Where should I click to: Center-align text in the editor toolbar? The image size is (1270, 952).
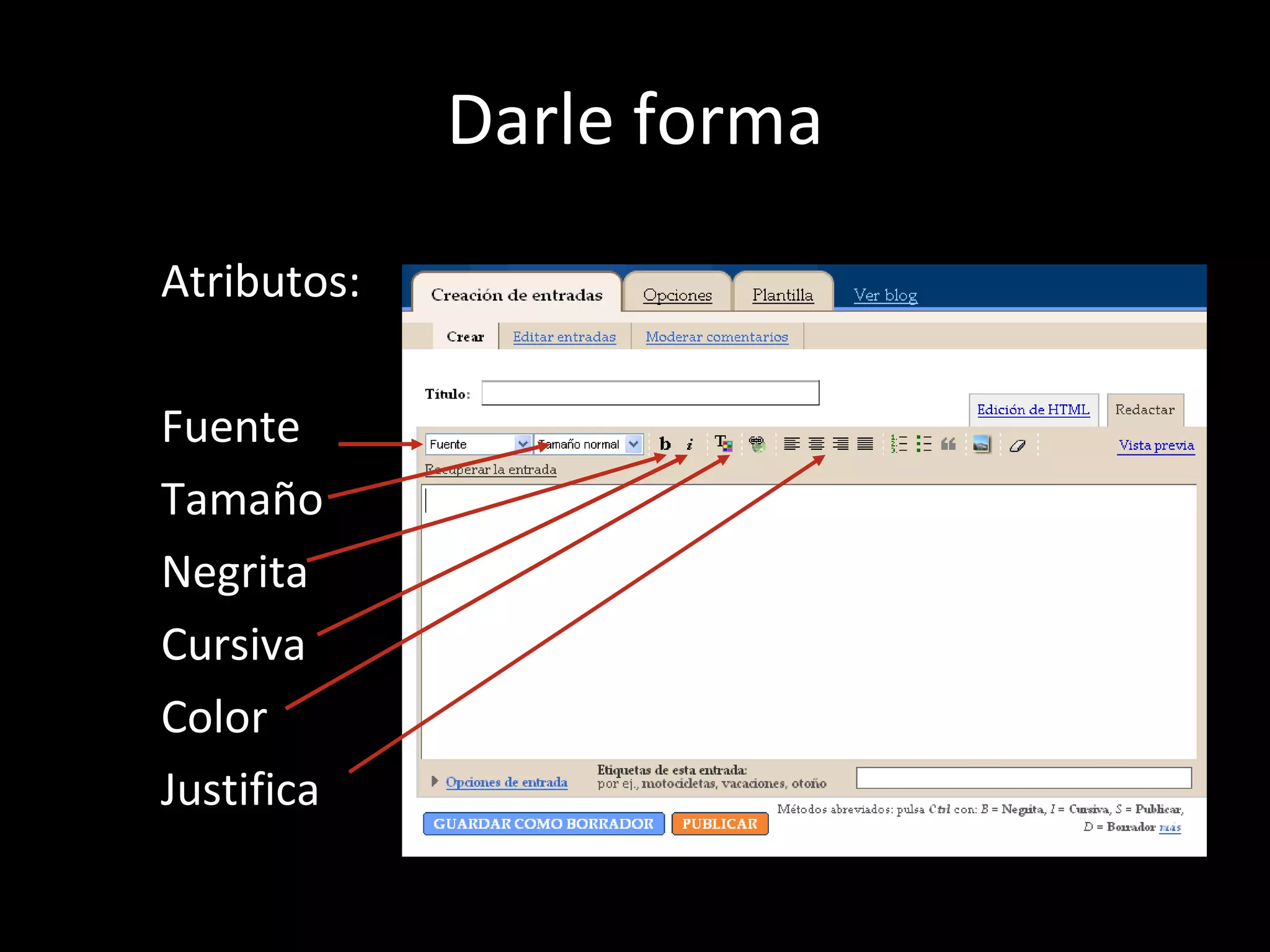tap(816, 444)
